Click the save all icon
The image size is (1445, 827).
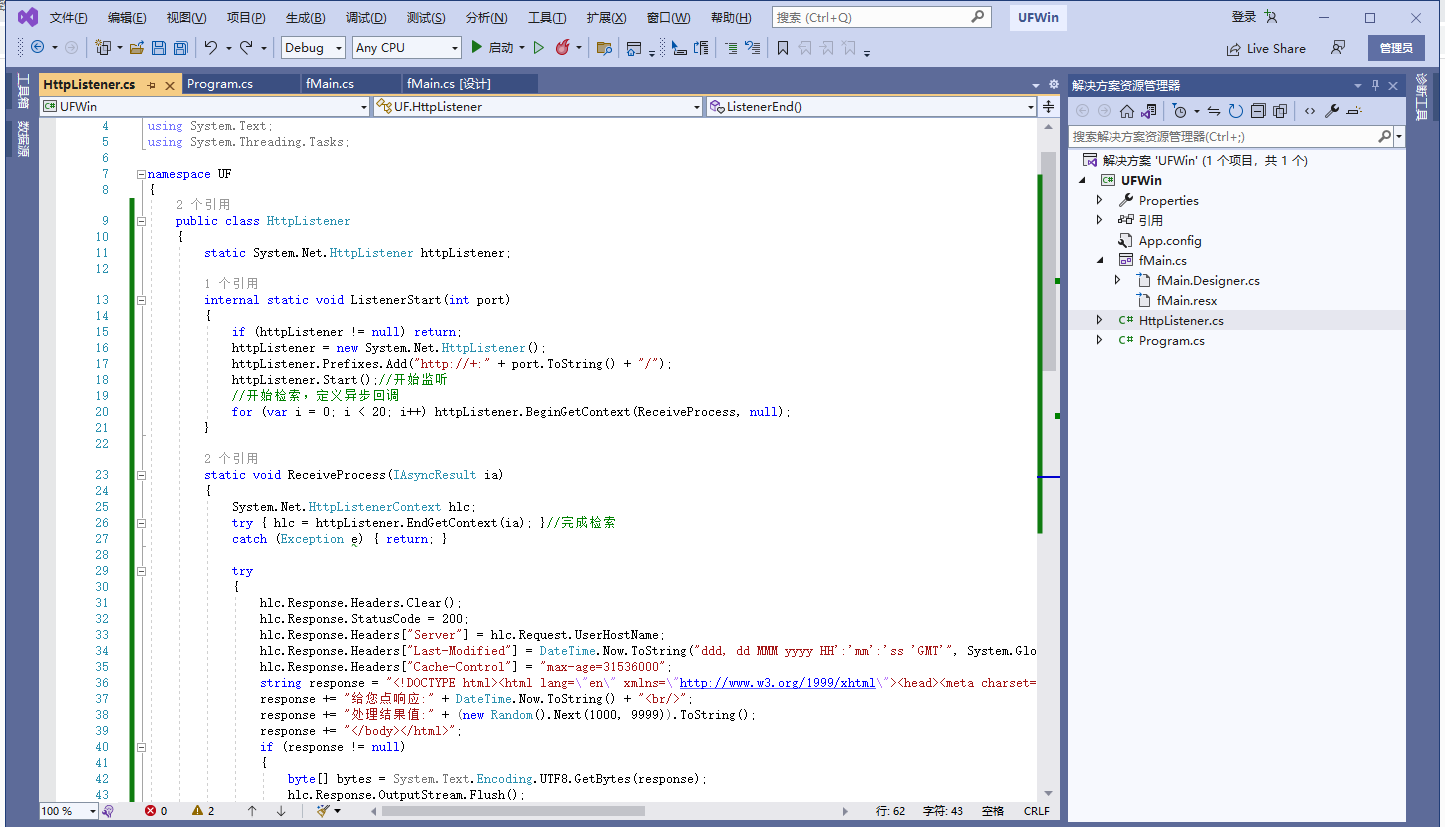(x=180, y=47)
